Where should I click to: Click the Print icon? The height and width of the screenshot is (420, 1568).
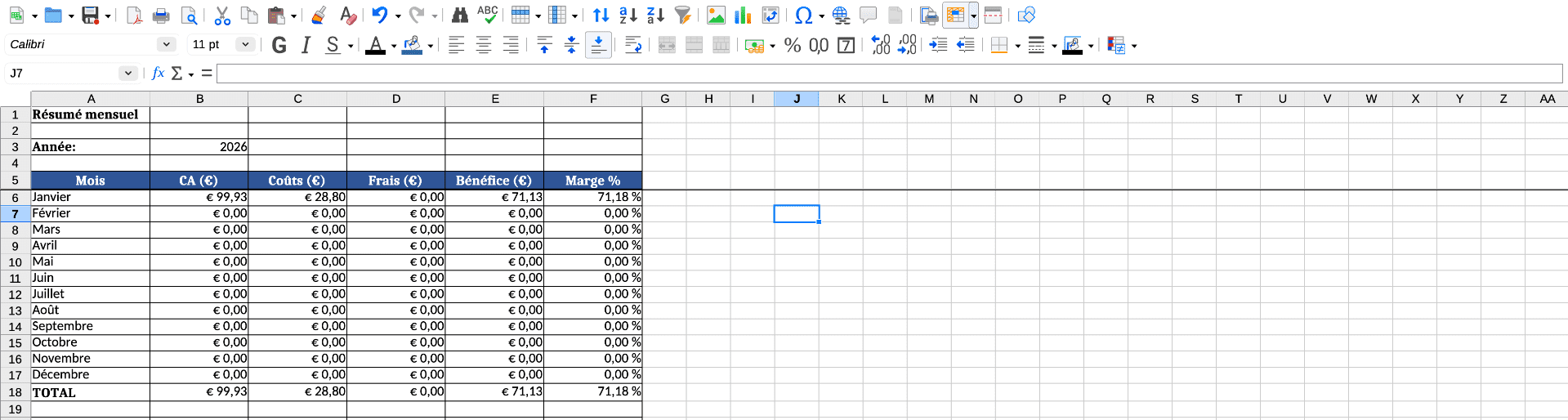(x=162, y=15)
